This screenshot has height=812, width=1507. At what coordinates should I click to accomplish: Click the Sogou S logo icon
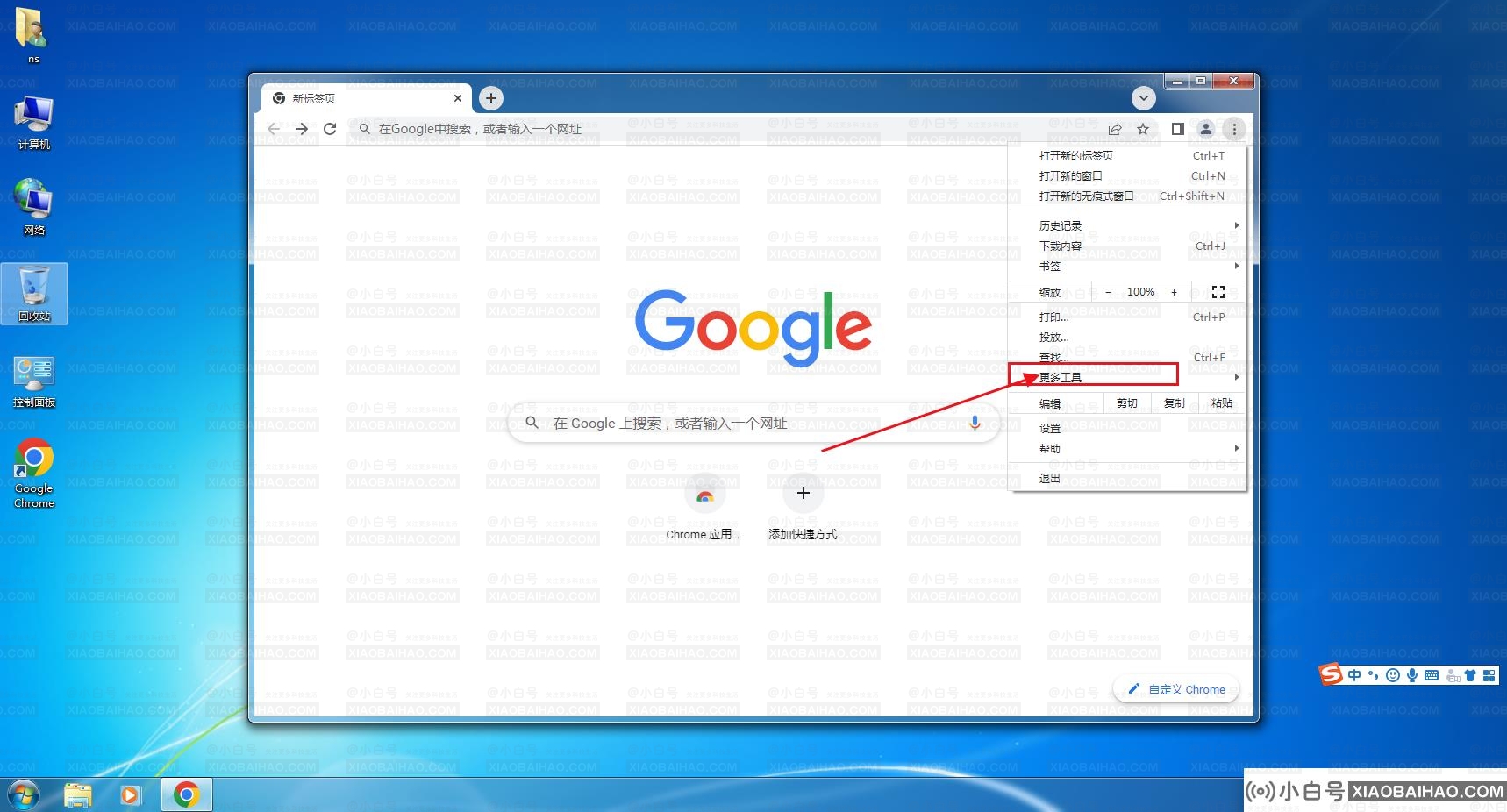pos(1331,674)
